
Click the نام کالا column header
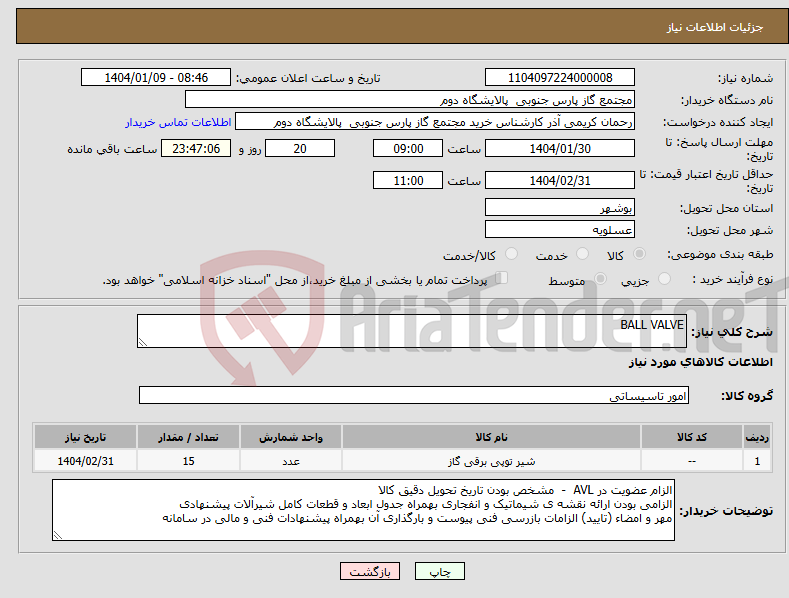(x=491, y=437)
